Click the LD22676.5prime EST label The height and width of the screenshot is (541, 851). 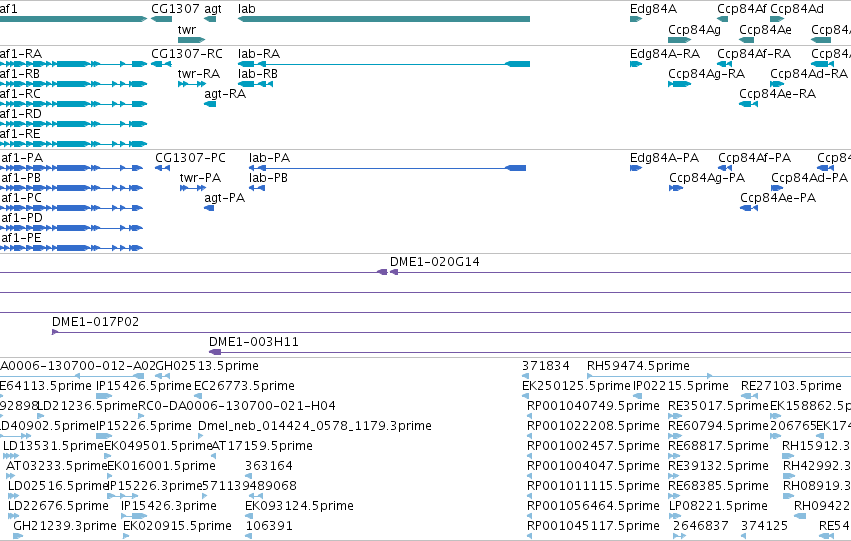pyautogui.click(x=58, y=506)
